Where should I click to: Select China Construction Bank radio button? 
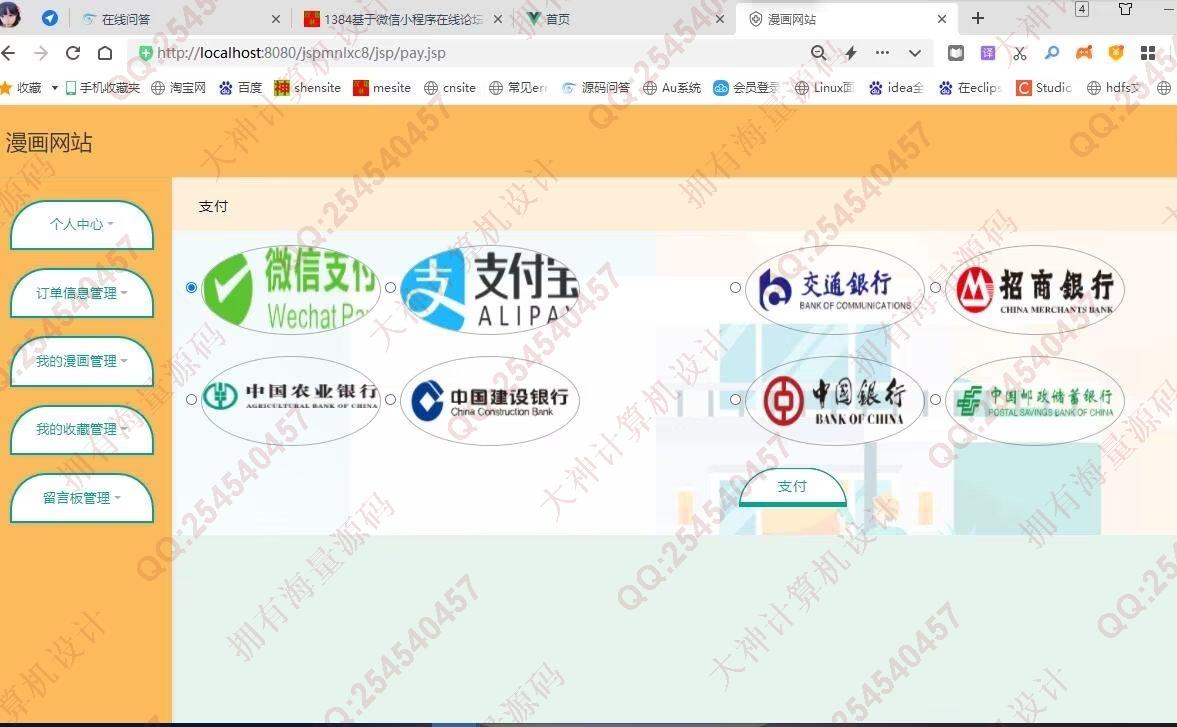click(x=390, y=399)
